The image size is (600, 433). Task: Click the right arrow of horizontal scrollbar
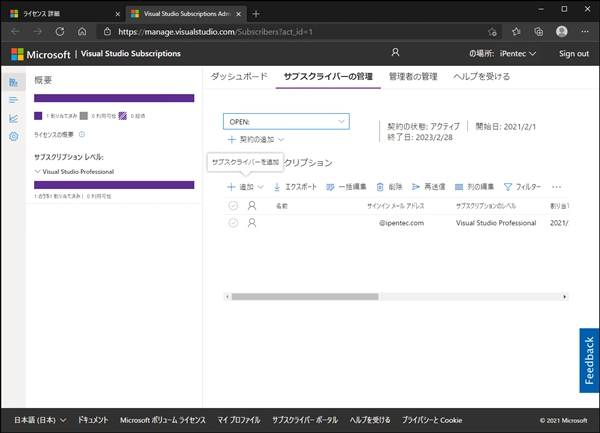564,297
